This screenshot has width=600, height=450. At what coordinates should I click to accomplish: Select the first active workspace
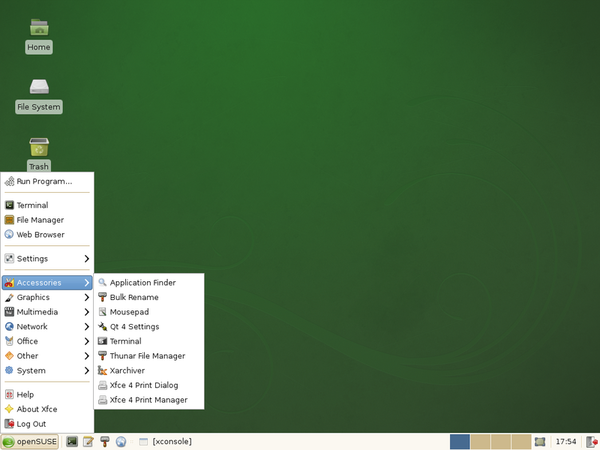(460, 442)
